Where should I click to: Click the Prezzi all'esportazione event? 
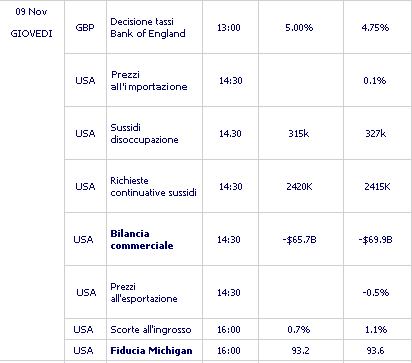click(144, 292)
